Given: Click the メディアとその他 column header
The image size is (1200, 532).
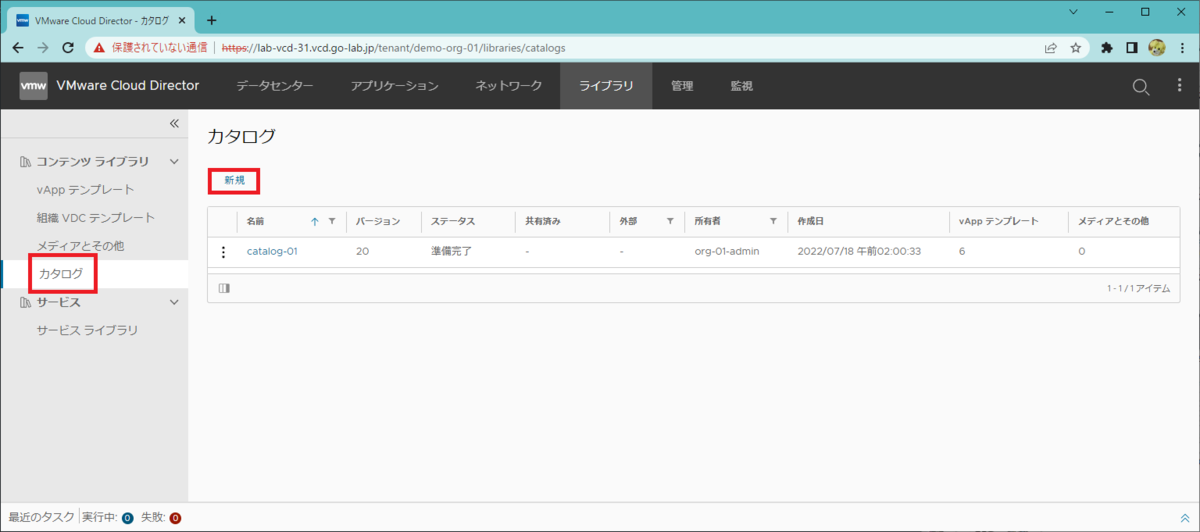Looking at the screenshot, I should (x=1113, y=221).
